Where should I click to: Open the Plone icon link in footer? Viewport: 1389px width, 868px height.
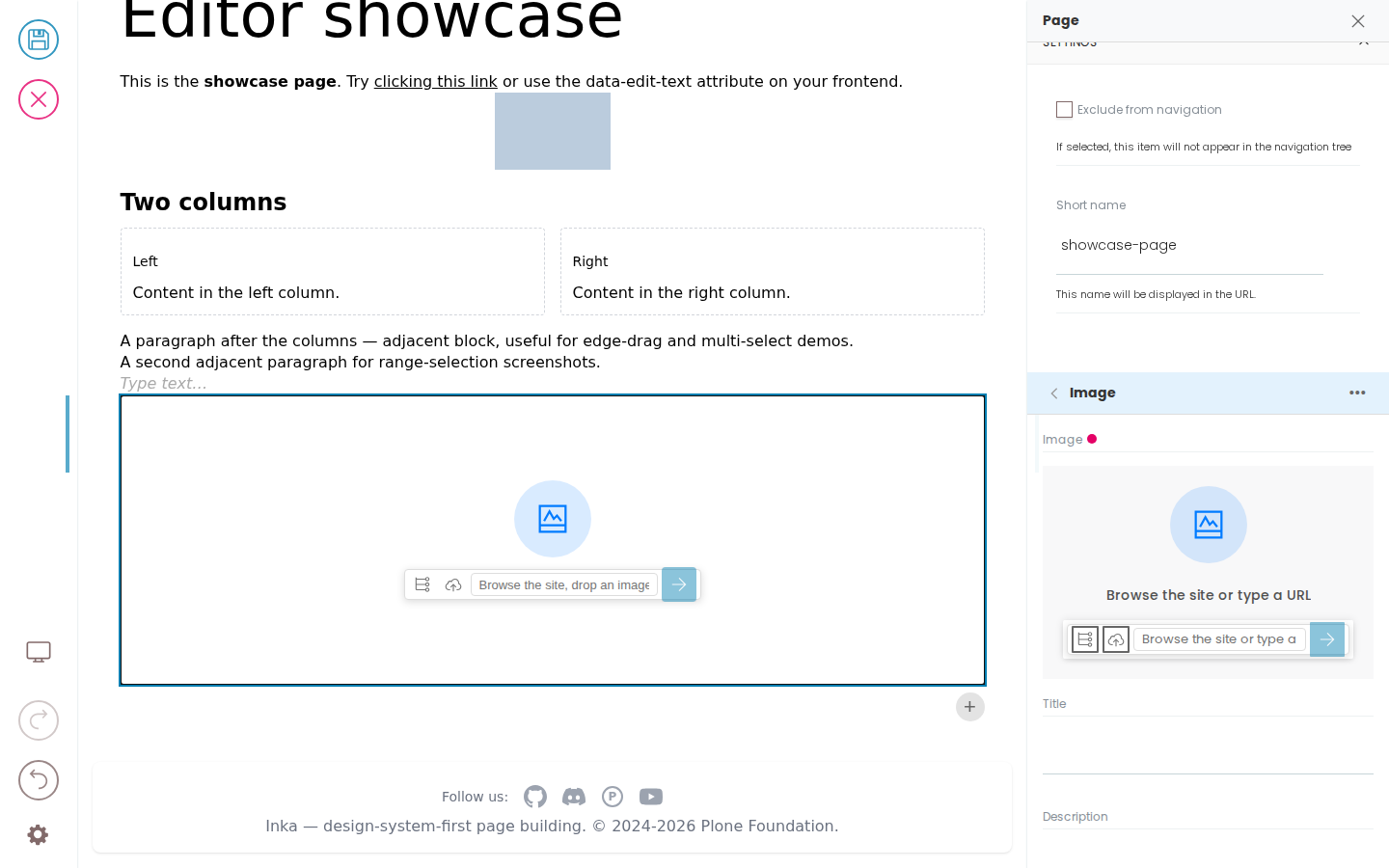pos(613,797)
